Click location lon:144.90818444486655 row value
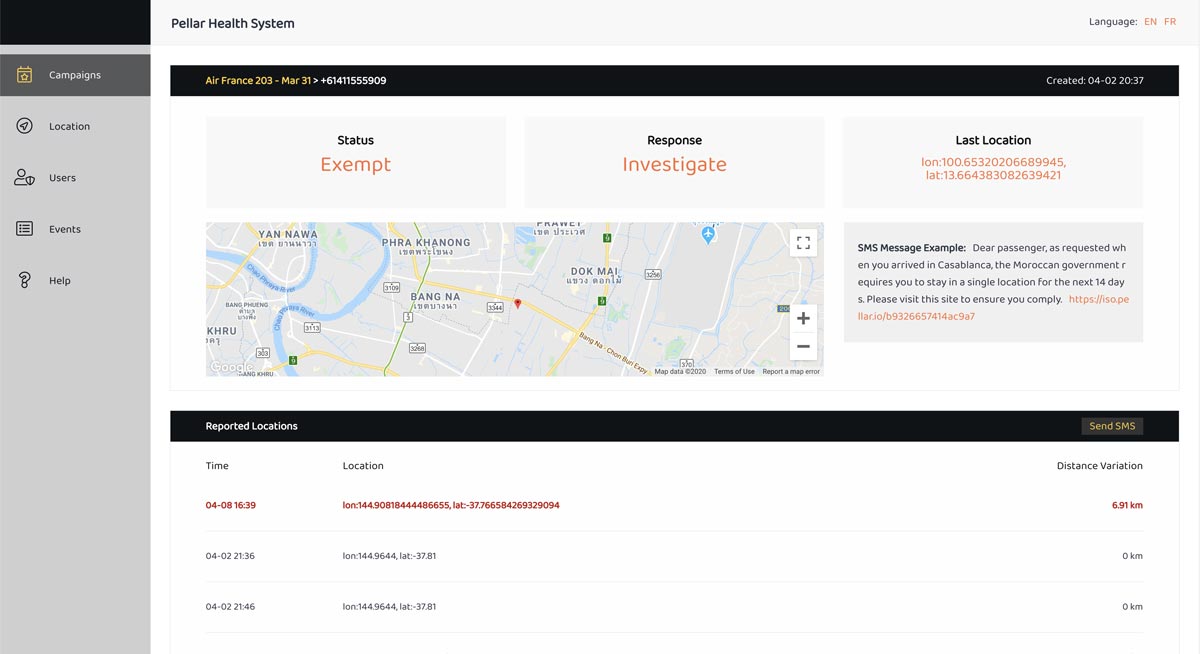 [x=451, y=506]
